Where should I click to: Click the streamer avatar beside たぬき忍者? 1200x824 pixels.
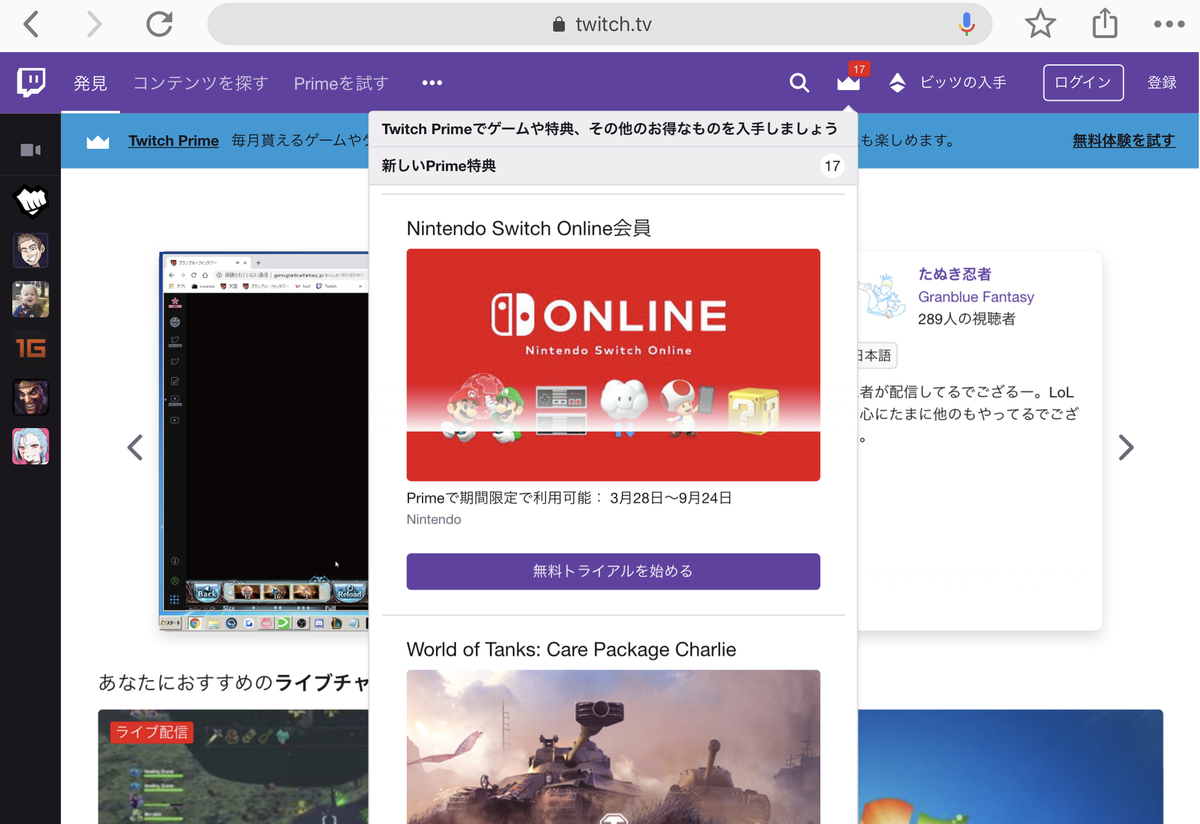point(882,295)
